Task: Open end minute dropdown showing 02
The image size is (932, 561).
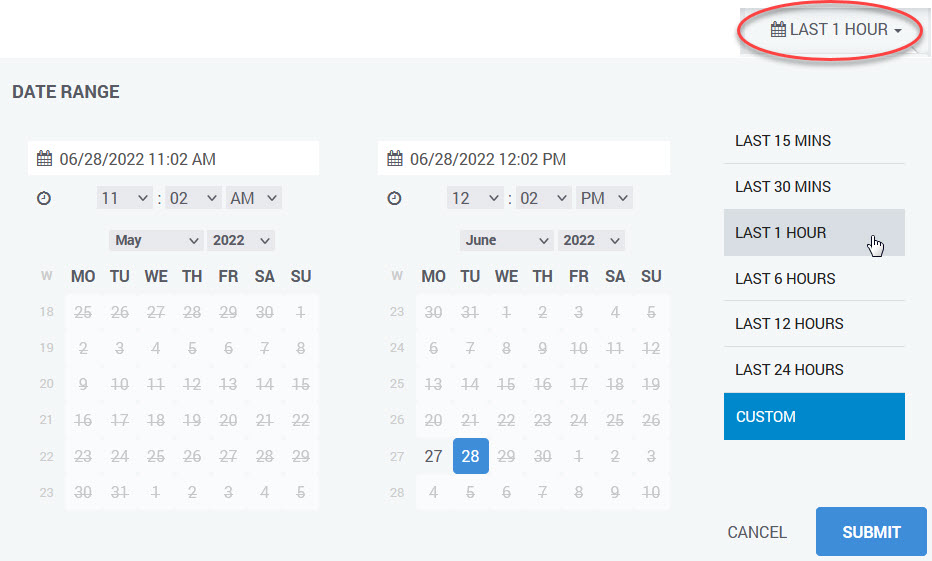Action: [x=544, y=198]
